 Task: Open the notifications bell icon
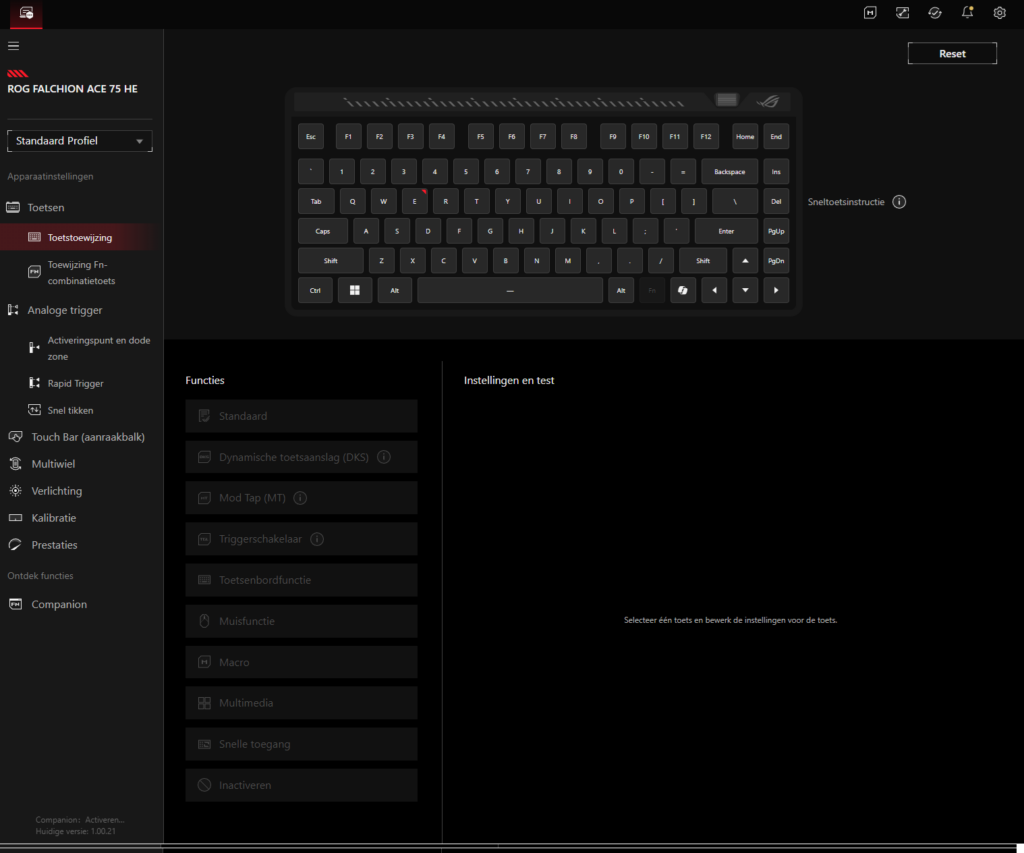point(967,13)
